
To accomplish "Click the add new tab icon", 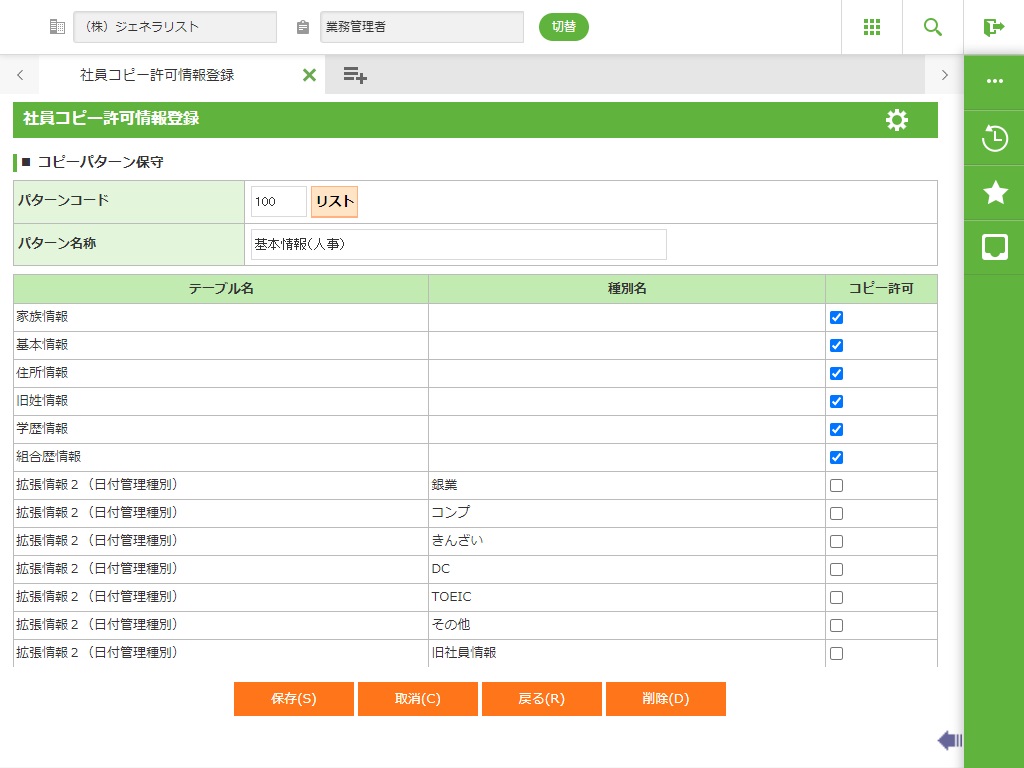I will pyautogui.click(x=355, y=75).
